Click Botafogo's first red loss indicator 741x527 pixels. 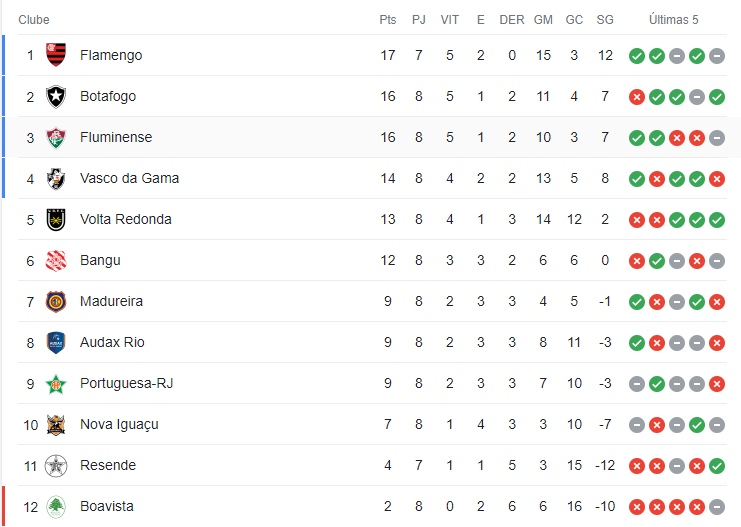coord(637,97)
